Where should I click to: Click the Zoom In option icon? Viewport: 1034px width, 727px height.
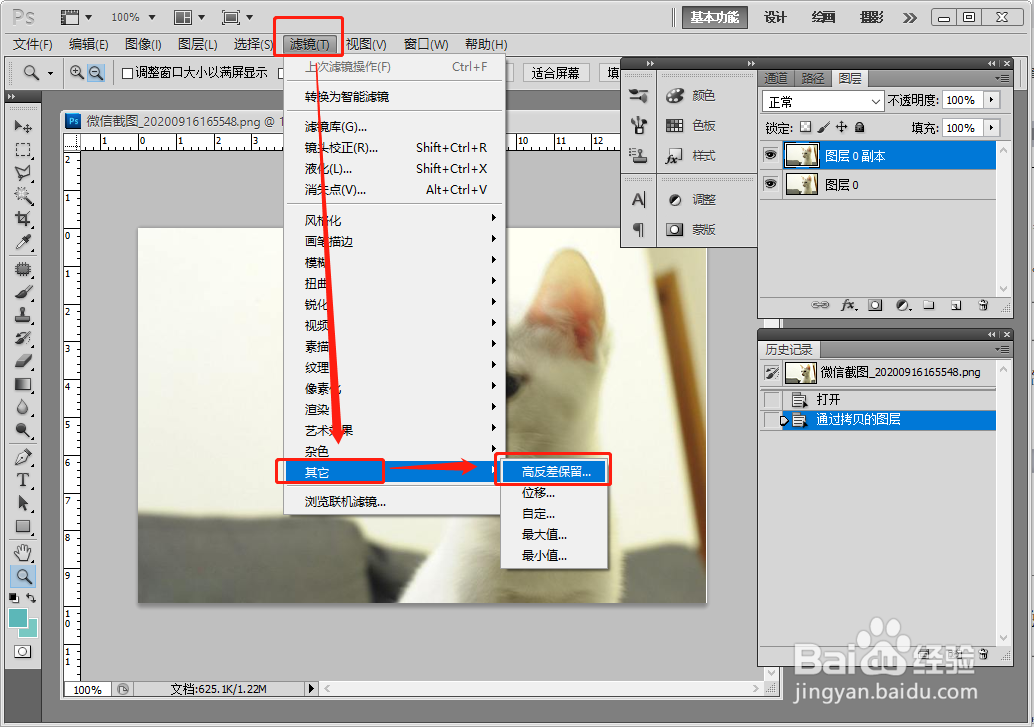coord(76,73)
